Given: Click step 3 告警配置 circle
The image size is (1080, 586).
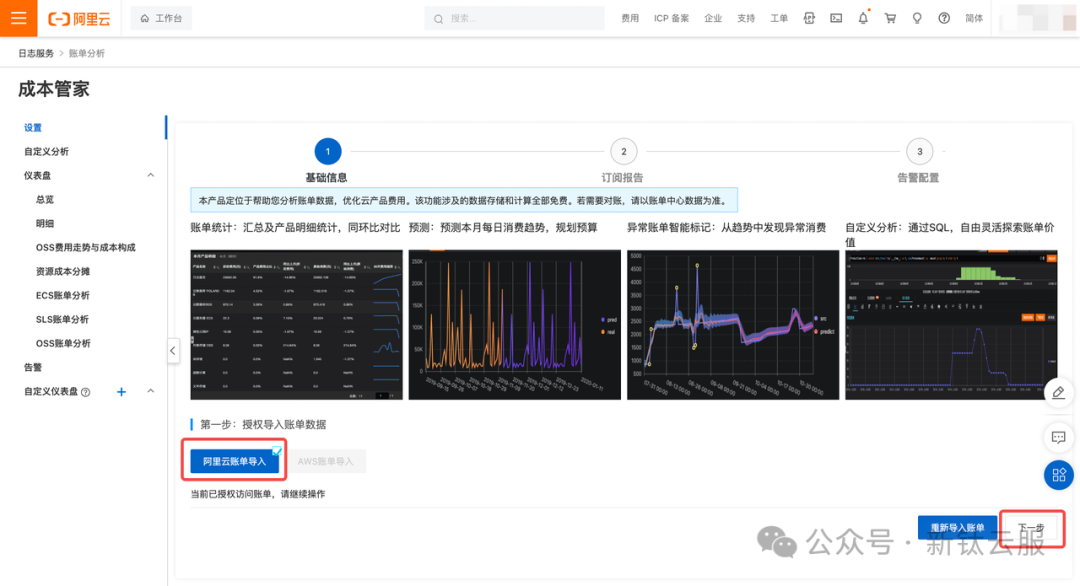Looking at the screenshot, I should tap(919, 151).
